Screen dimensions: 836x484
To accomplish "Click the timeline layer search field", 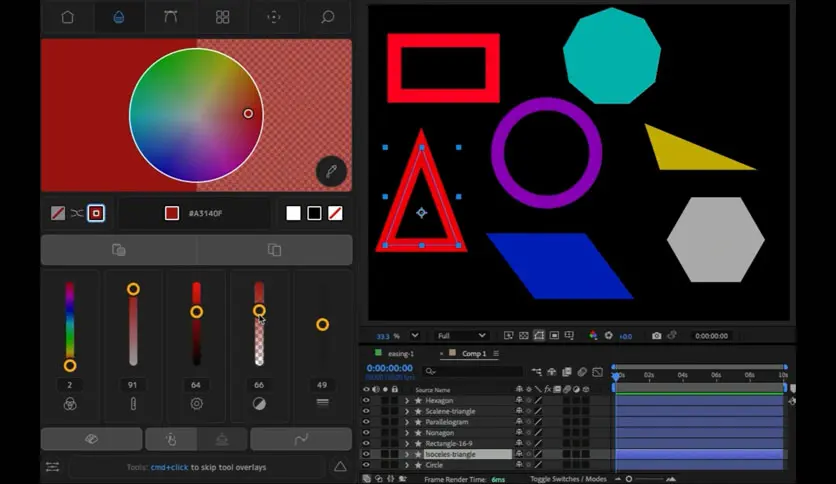I will pyautogui.click(x=473, y=371).
